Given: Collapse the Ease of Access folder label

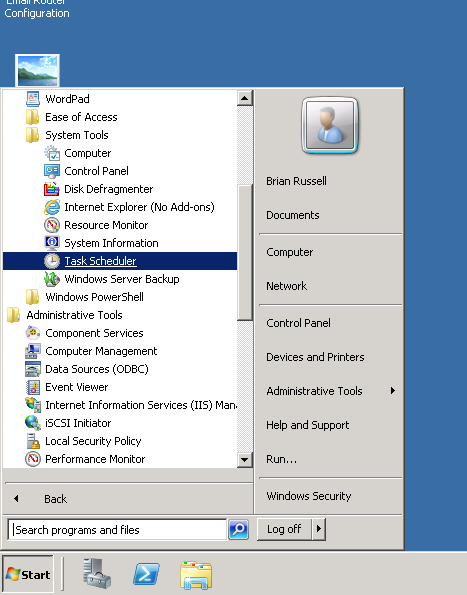Looking at the screenshot, I should (x=81, y=117).
